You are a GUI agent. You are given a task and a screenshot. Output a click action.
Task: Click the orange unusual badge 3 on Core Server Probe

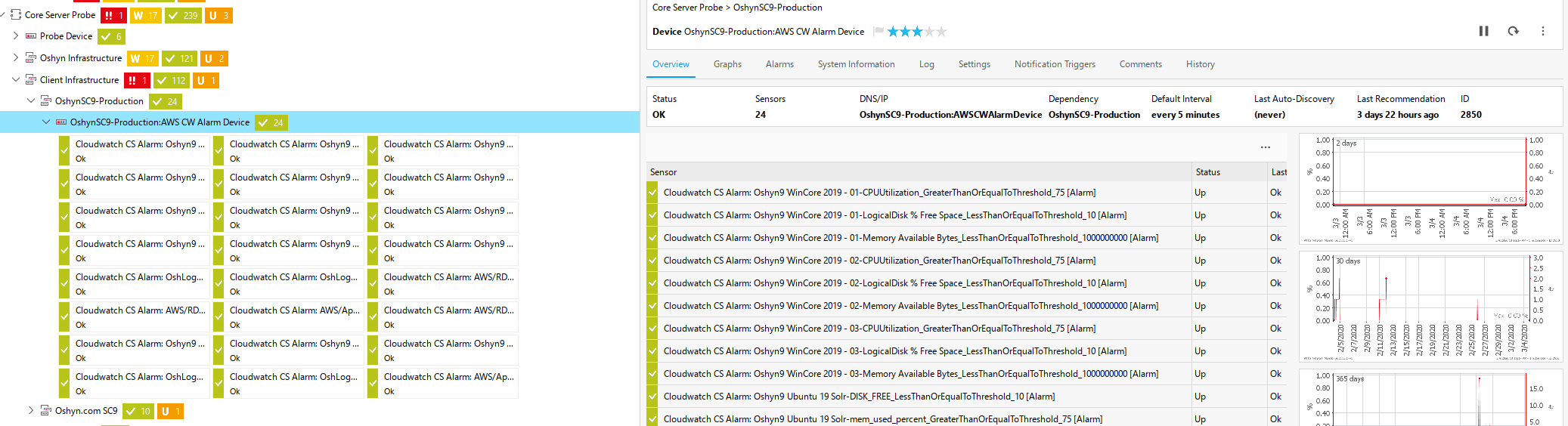pos(218,15)
